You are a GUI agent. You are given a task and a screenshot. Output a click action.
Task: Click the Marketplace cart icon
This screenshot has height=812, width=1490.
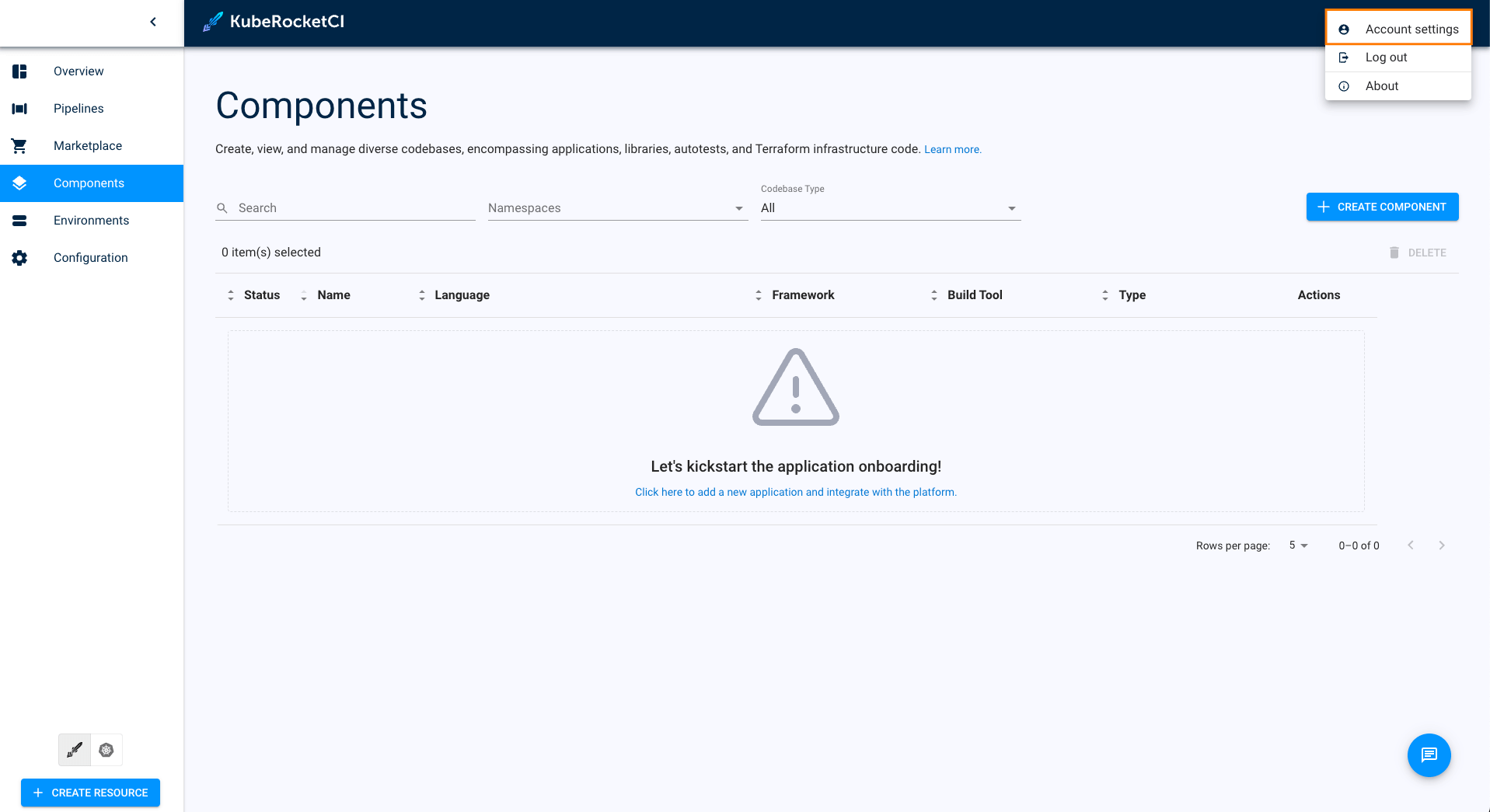tap(19, 145)
